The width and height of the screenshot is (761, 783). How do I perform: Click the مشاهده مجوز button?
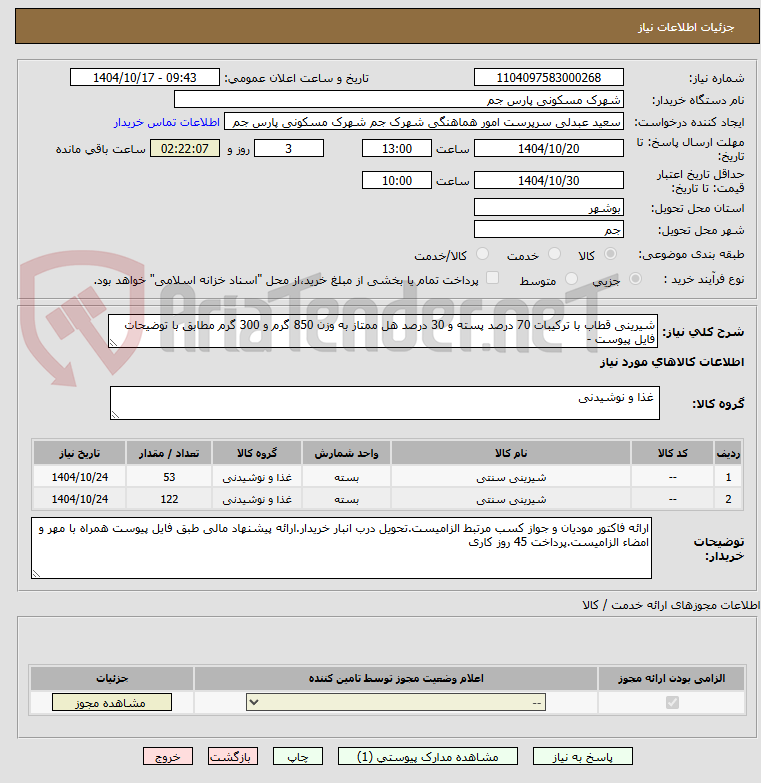click(111, 703)
